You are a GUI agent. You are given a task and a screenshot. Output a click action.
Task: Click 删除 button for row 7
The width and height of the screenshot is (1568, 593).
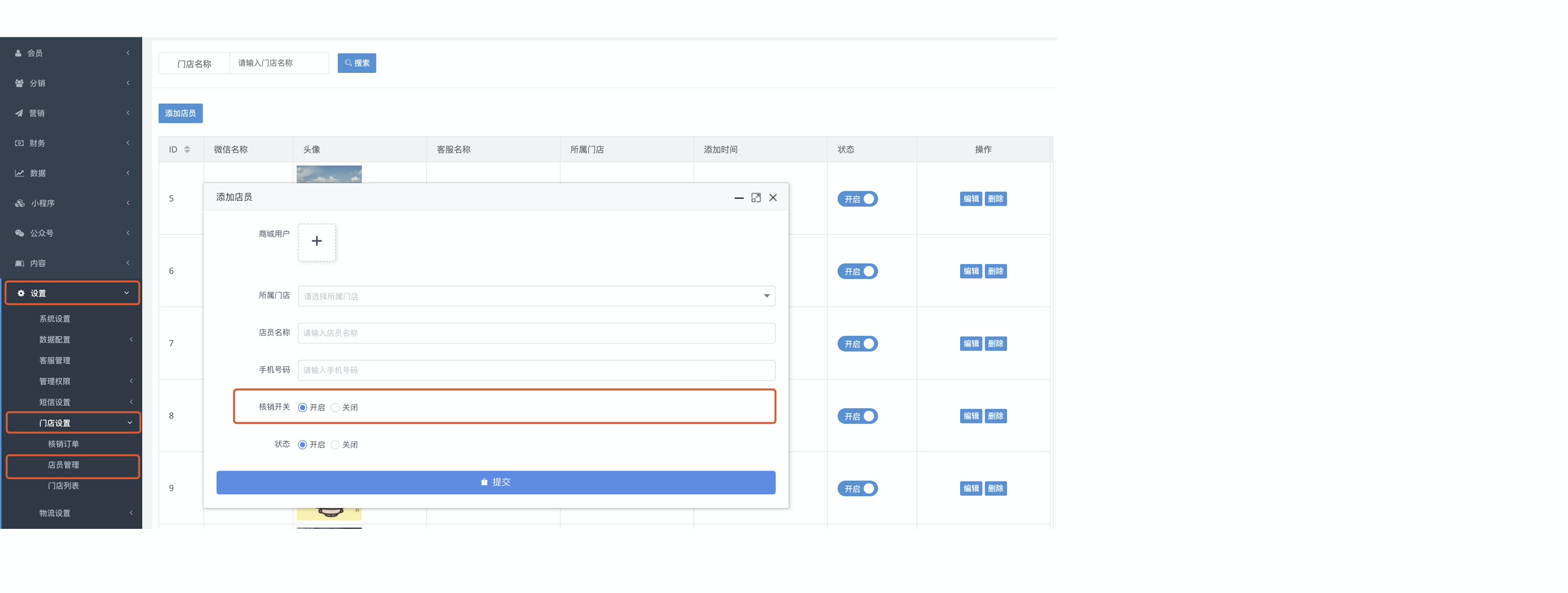995,344
